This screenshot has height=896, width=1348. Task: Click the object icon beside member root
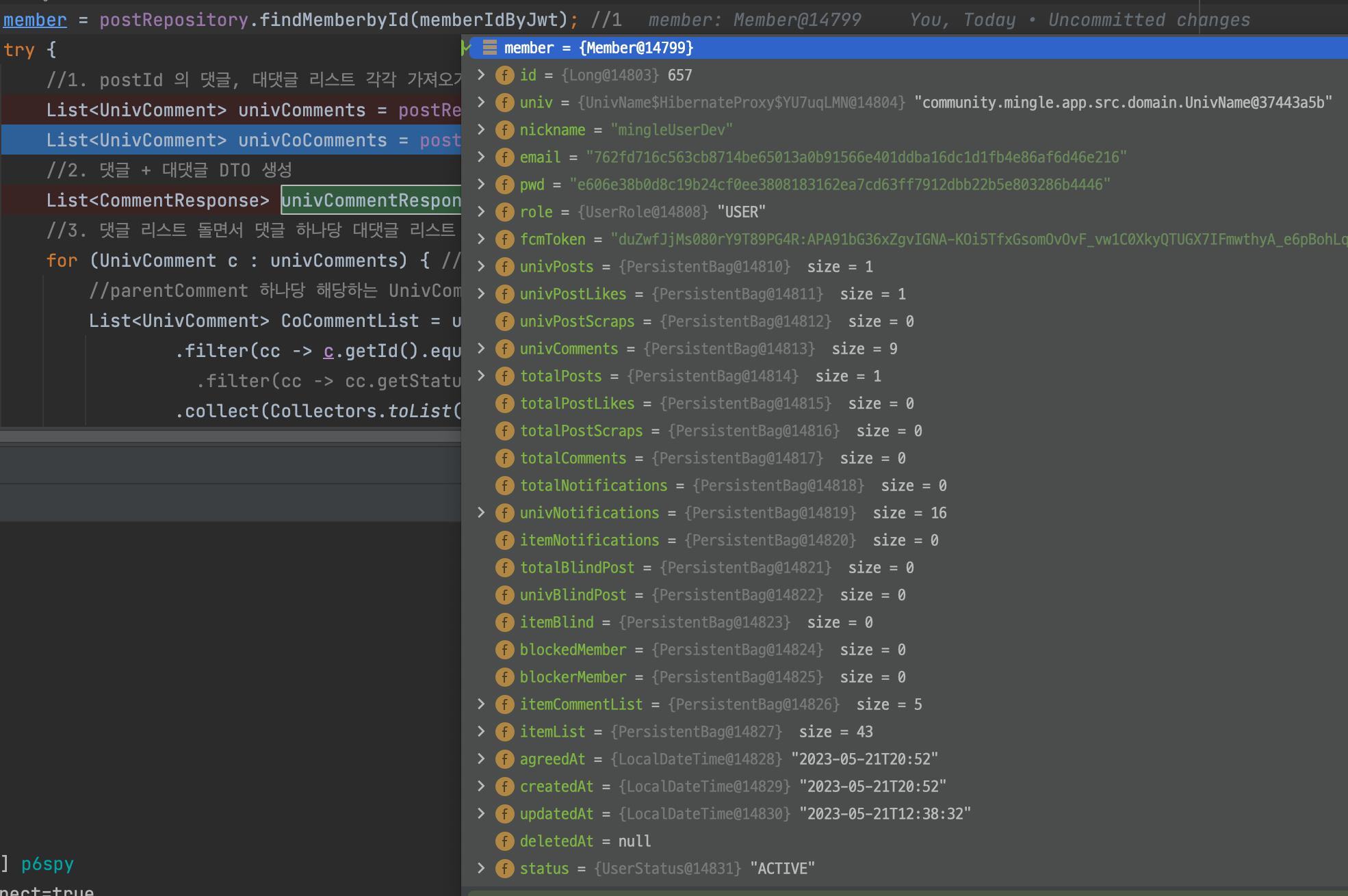coord(489,47)
